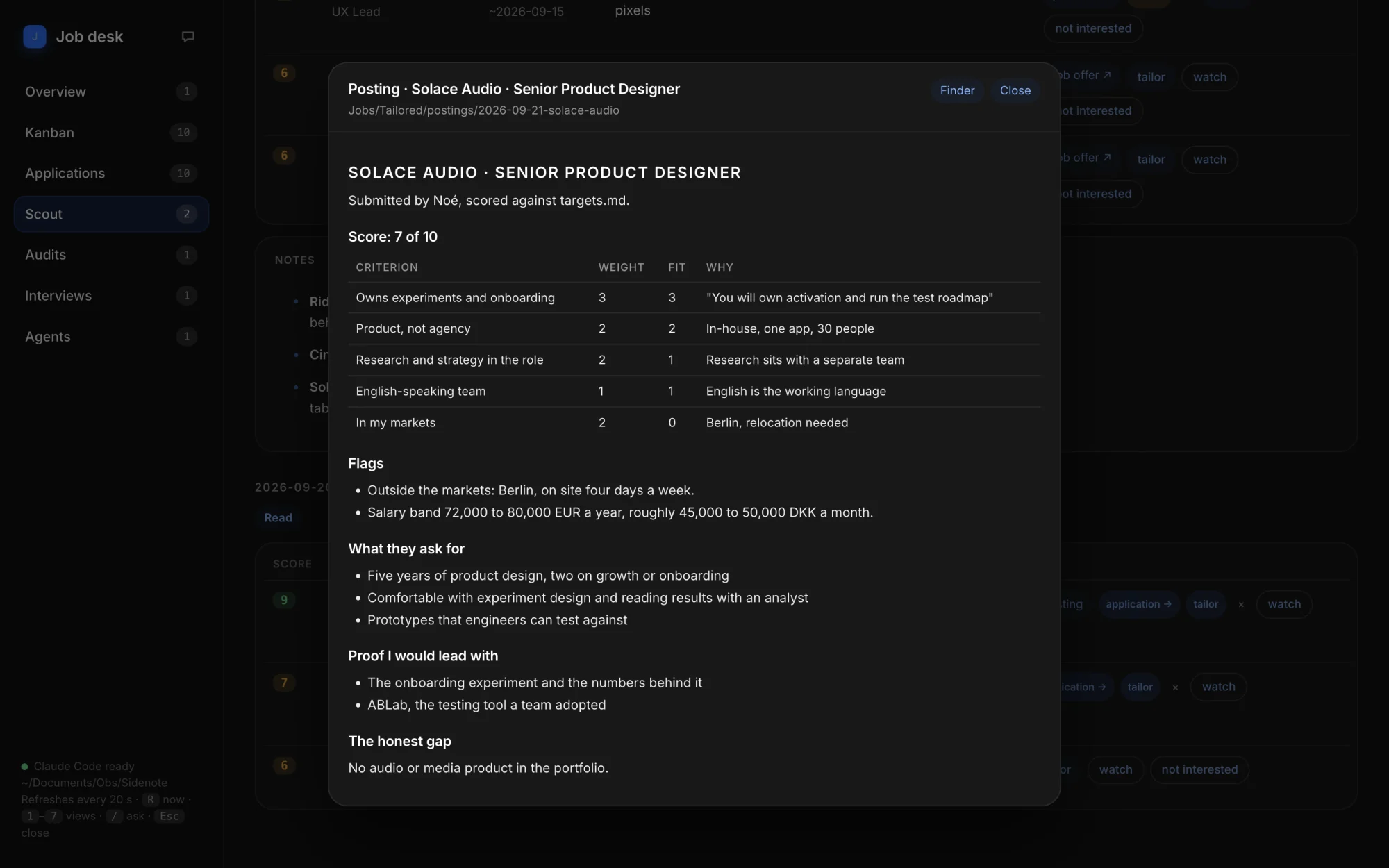Open the Overview view in the sidebar
The height and width of the screenshot is (868, 1389).
(x=111, y=92)
